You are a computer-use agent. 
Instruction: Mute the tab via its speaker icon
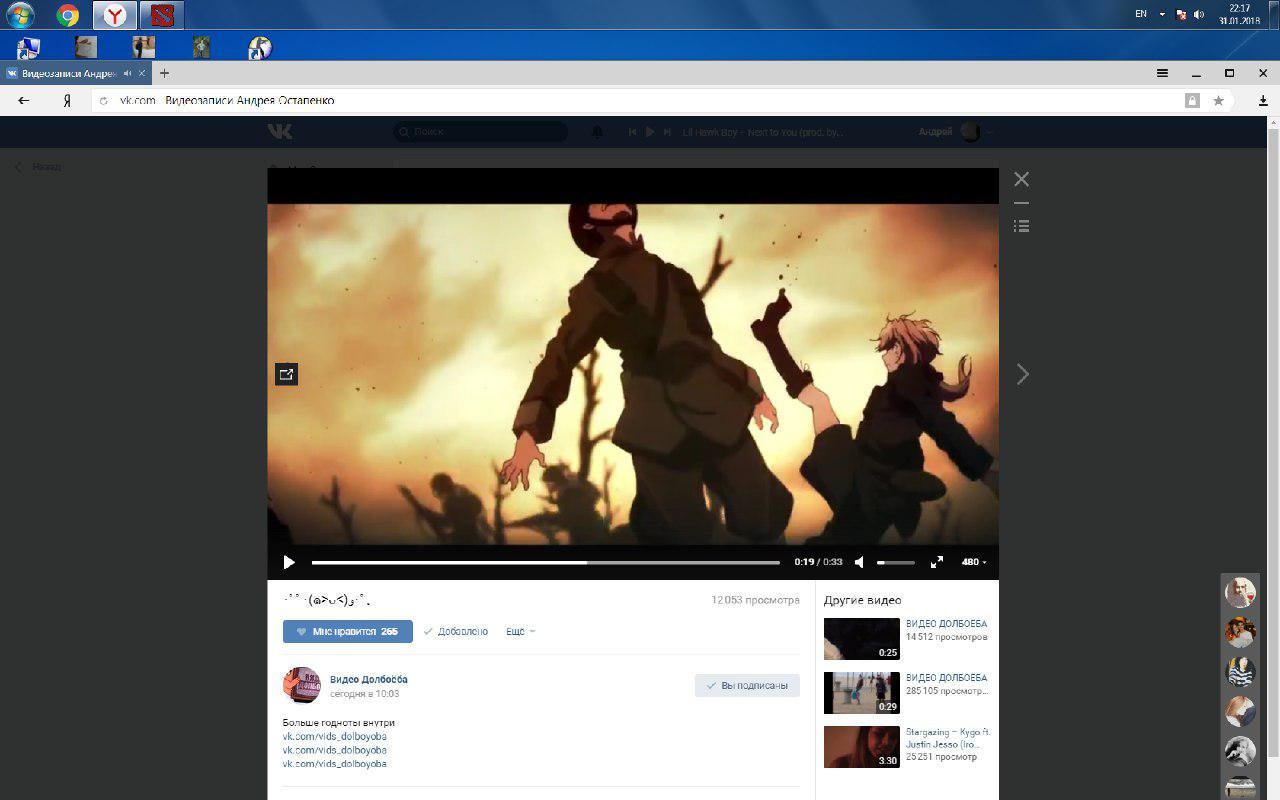coord(128,73)
